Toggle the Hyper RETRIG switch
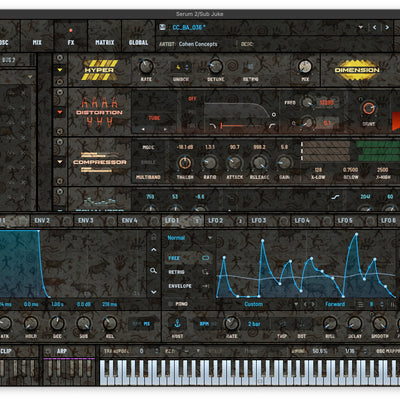This screenshot has height=400, width=400. 250,67
